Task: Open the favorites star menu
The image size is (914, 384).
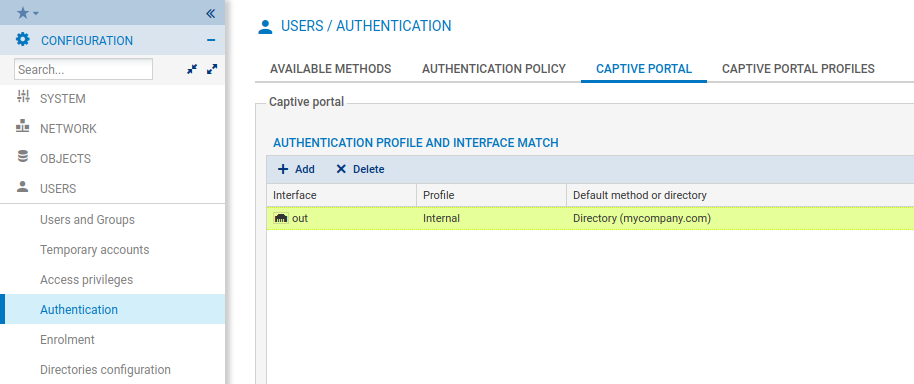Action: (27, 13)
